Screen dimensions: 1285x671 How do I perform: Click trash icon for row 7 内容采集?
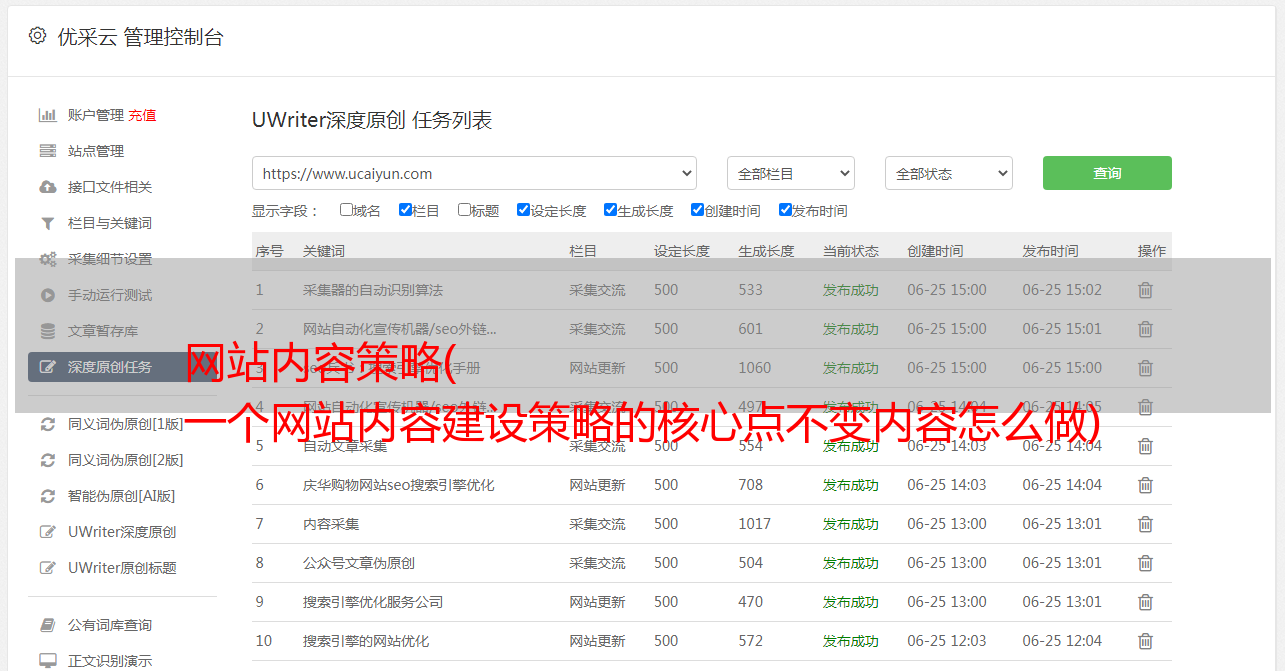(x=1145, y=524)
